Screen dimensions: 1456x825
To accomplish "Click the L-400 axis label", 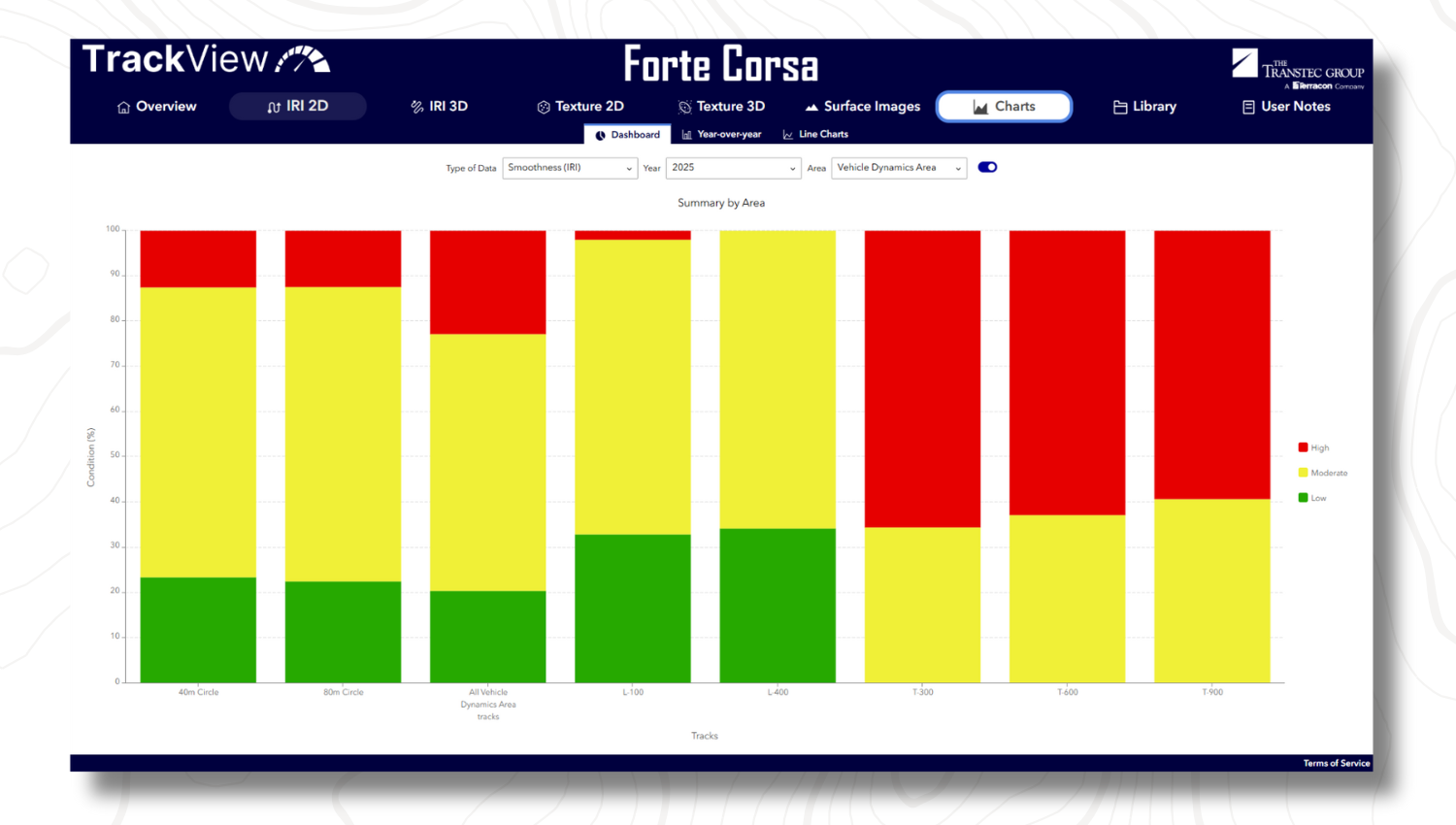I will [778, 692].
